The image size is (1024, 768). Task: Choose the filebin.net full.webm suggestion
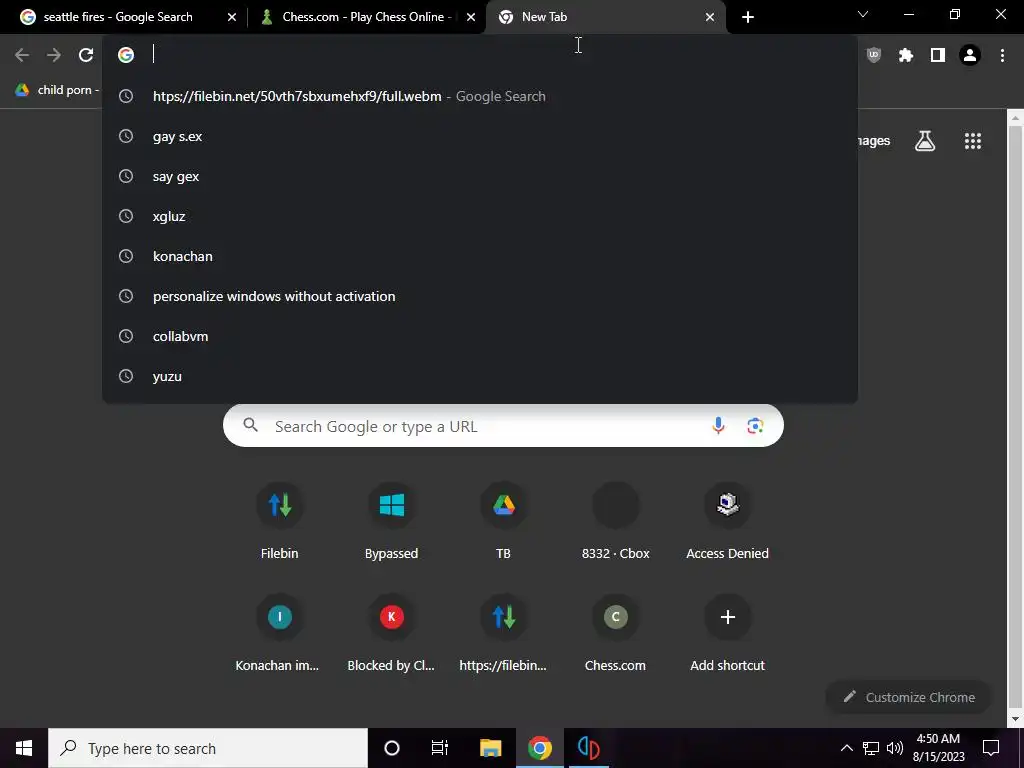(480, 97)
